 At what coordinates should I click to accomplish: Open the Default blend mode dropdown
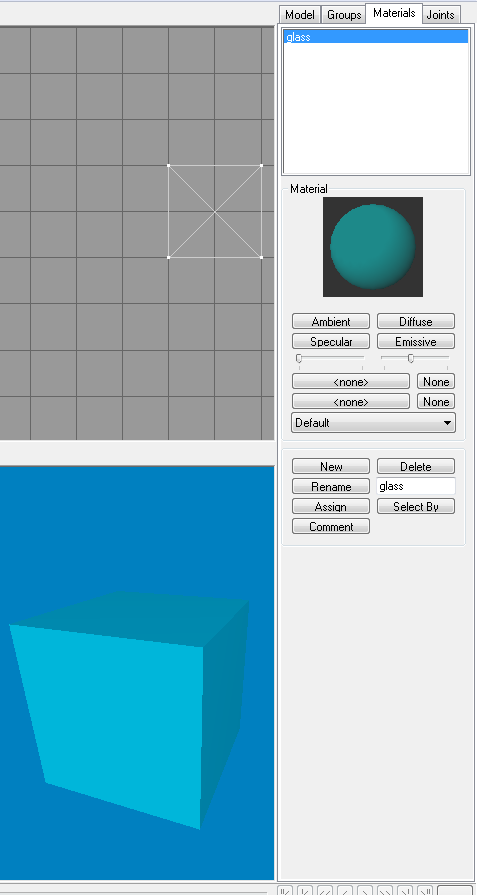373,423
